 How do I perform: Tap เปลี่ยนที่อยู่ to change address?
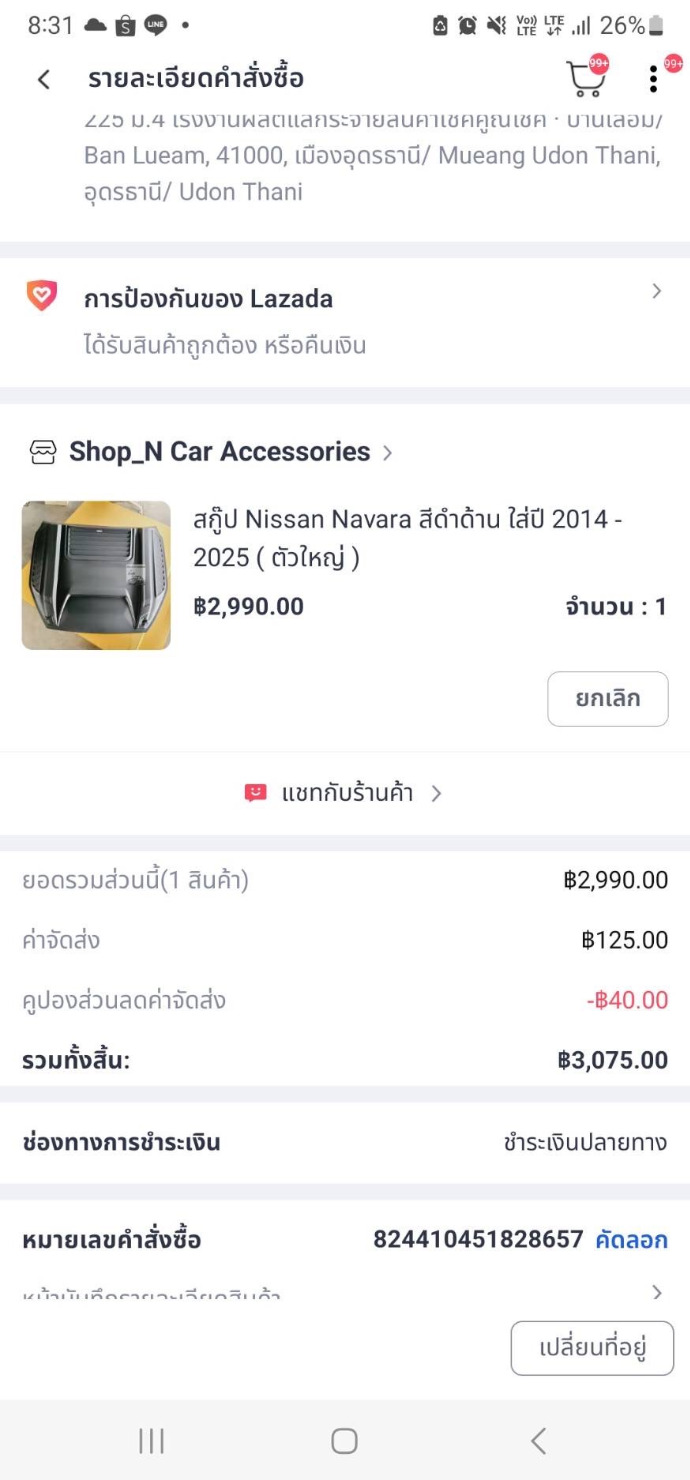[592, 1348]
